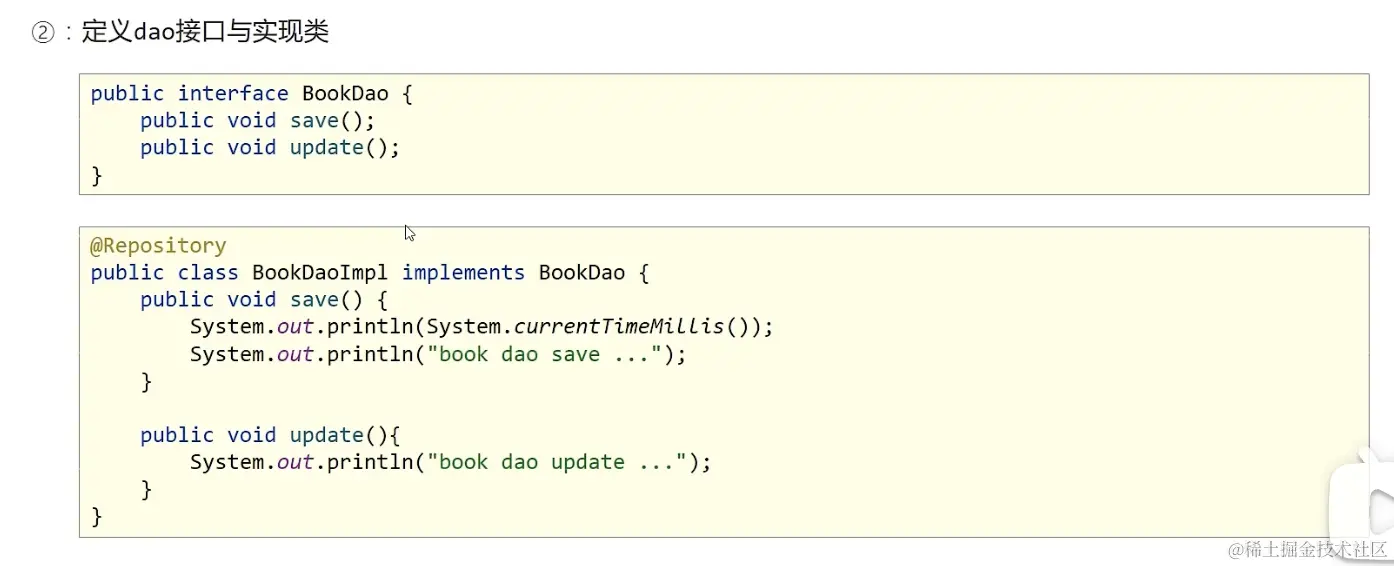The width and height of the screenshot is (1394, 566).
Task: Select the line 'public interface BookDao {'
Action: pos(251,93)
